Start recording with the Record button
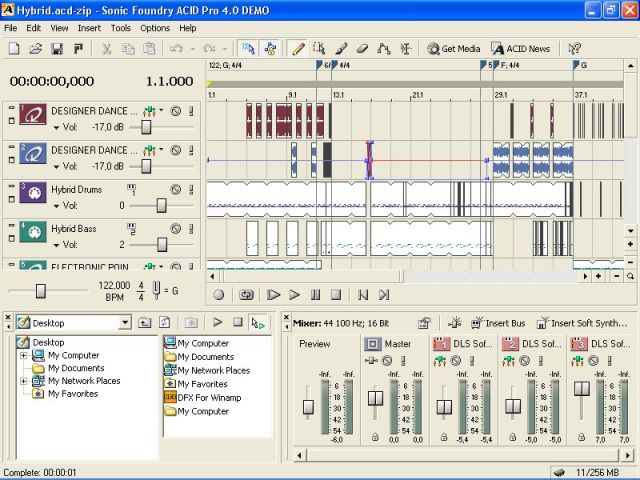Image resolution: width=640 pixels, height=480 pixels. [219, 295]
